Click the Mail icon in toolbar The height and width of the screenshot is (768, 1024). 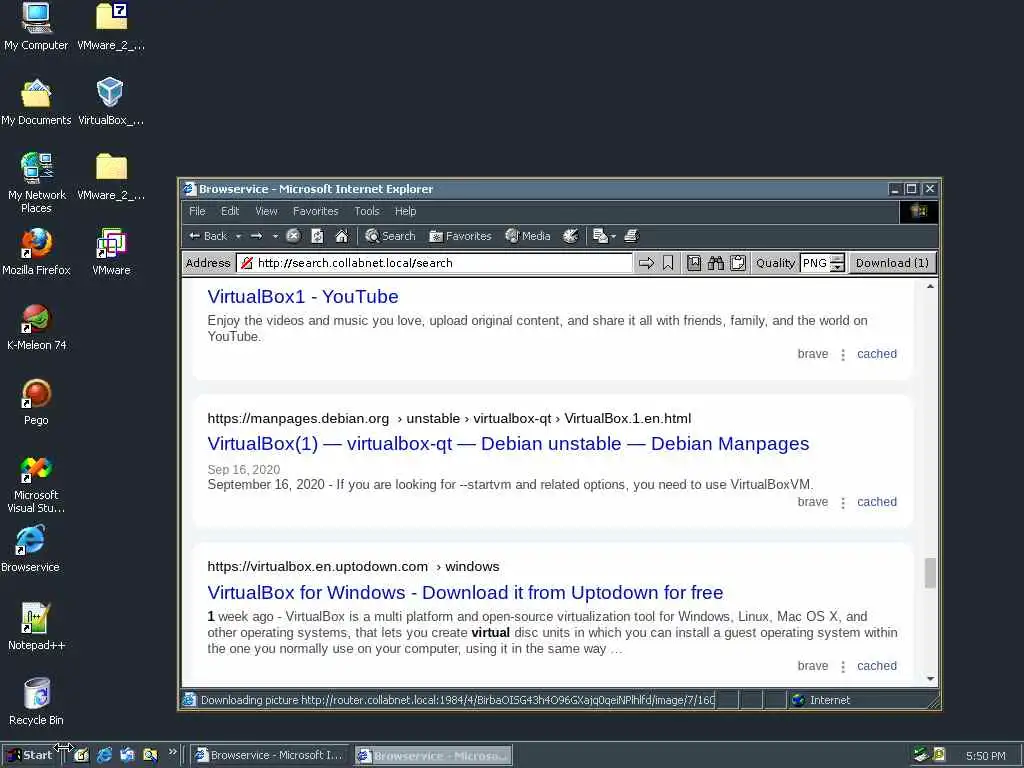[600, 236]
